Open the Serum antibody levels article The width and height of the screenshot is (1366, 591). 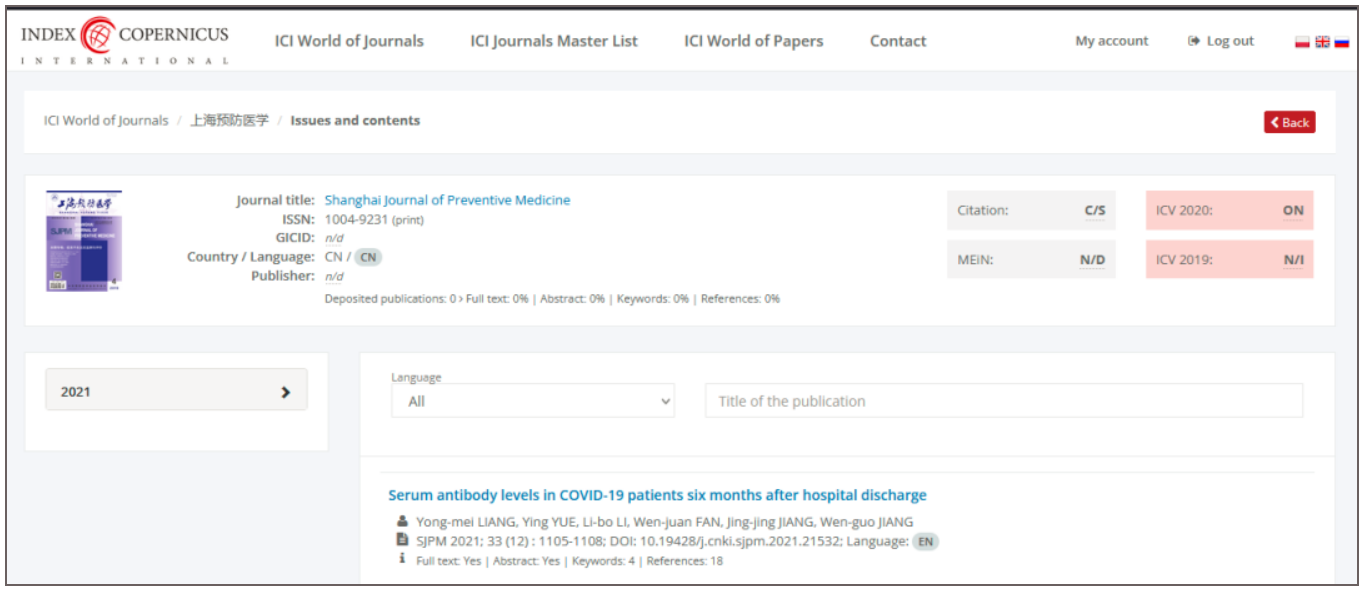pyautogui.click(x=657, y=495)
